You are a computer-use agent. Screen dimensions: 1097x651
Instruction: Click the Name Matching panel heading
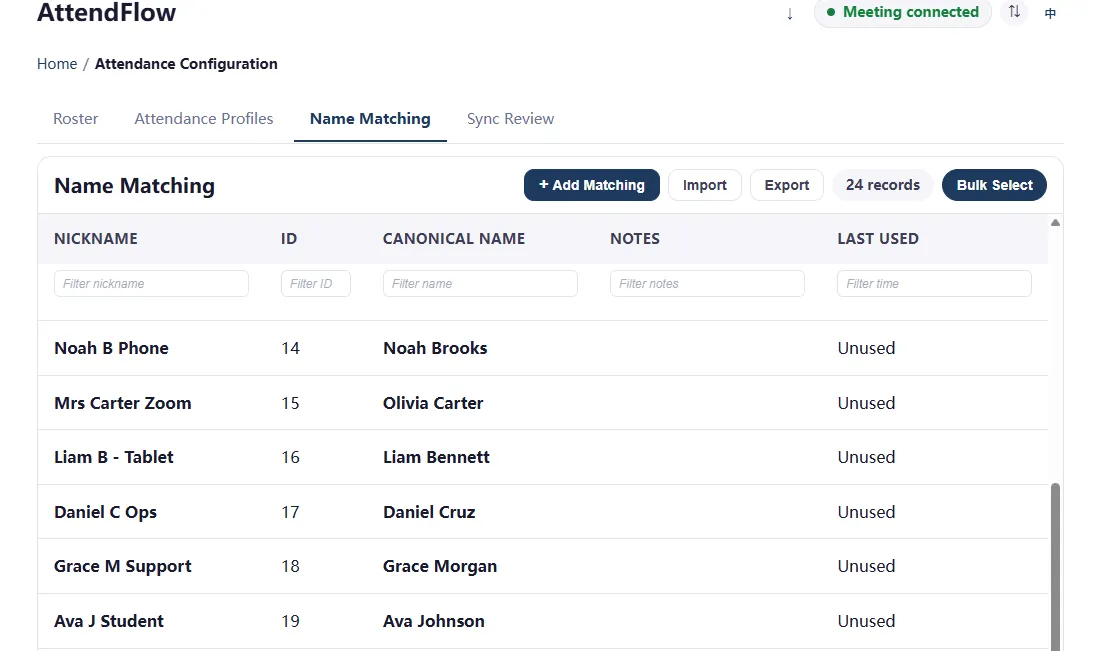click(x=134, y=185)
